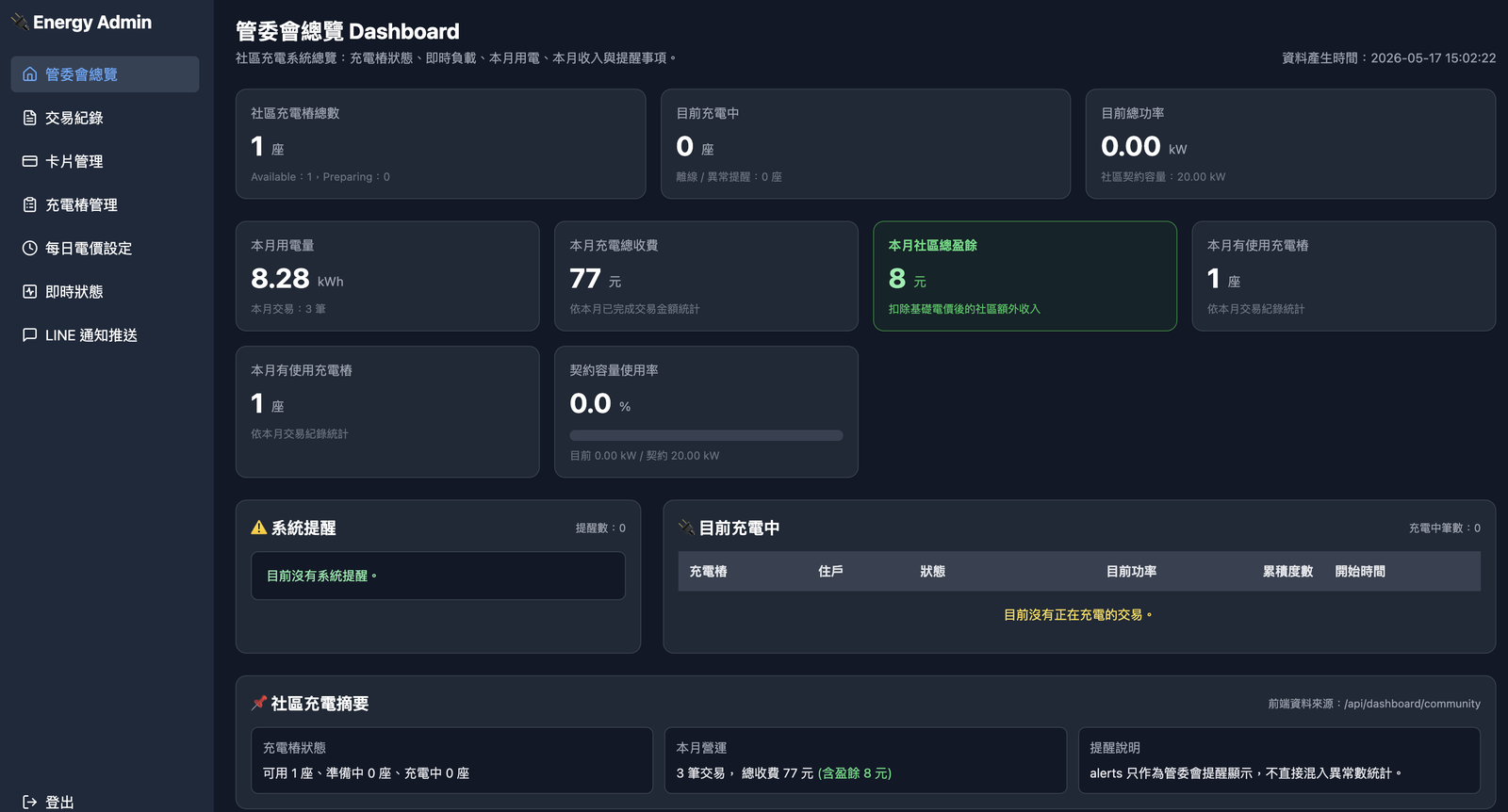This screenshot has height=812, width=1508.
Task: Click the plug icon beside 目前充電中 heading
Action: point(687,528)
